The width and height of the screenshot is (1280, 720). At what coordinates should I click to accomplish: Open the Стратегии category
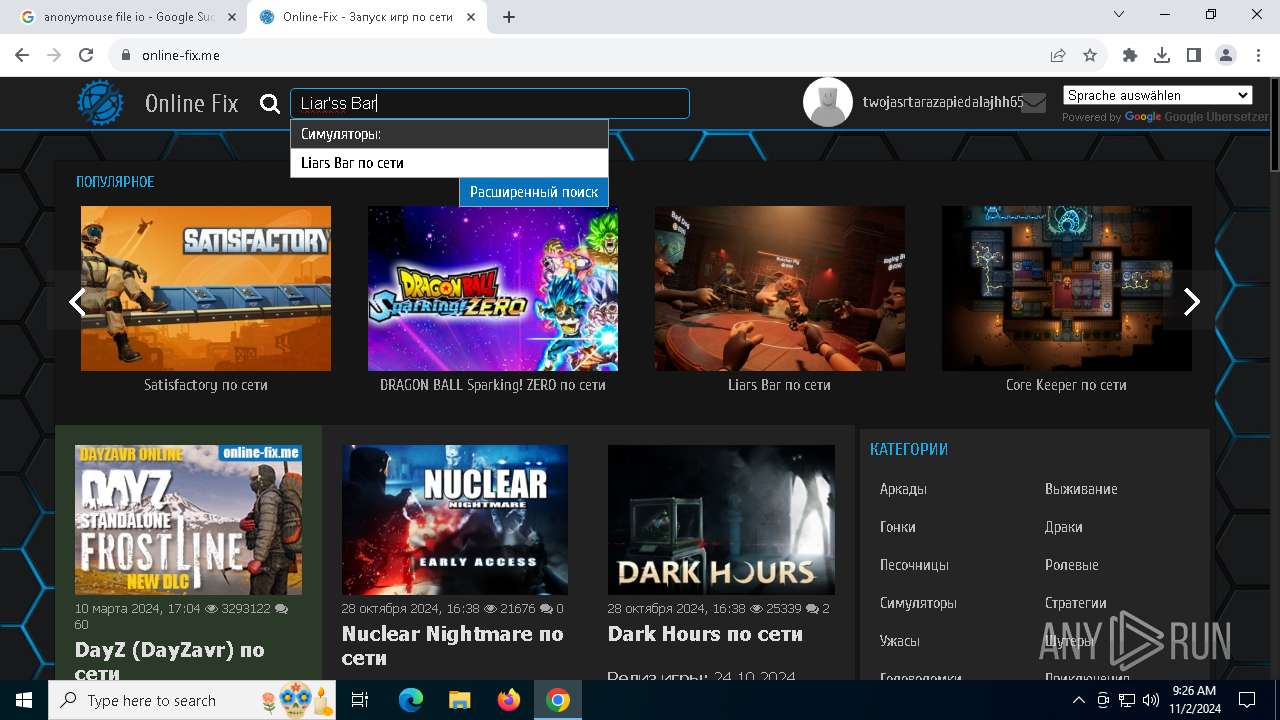point(1076,603)
